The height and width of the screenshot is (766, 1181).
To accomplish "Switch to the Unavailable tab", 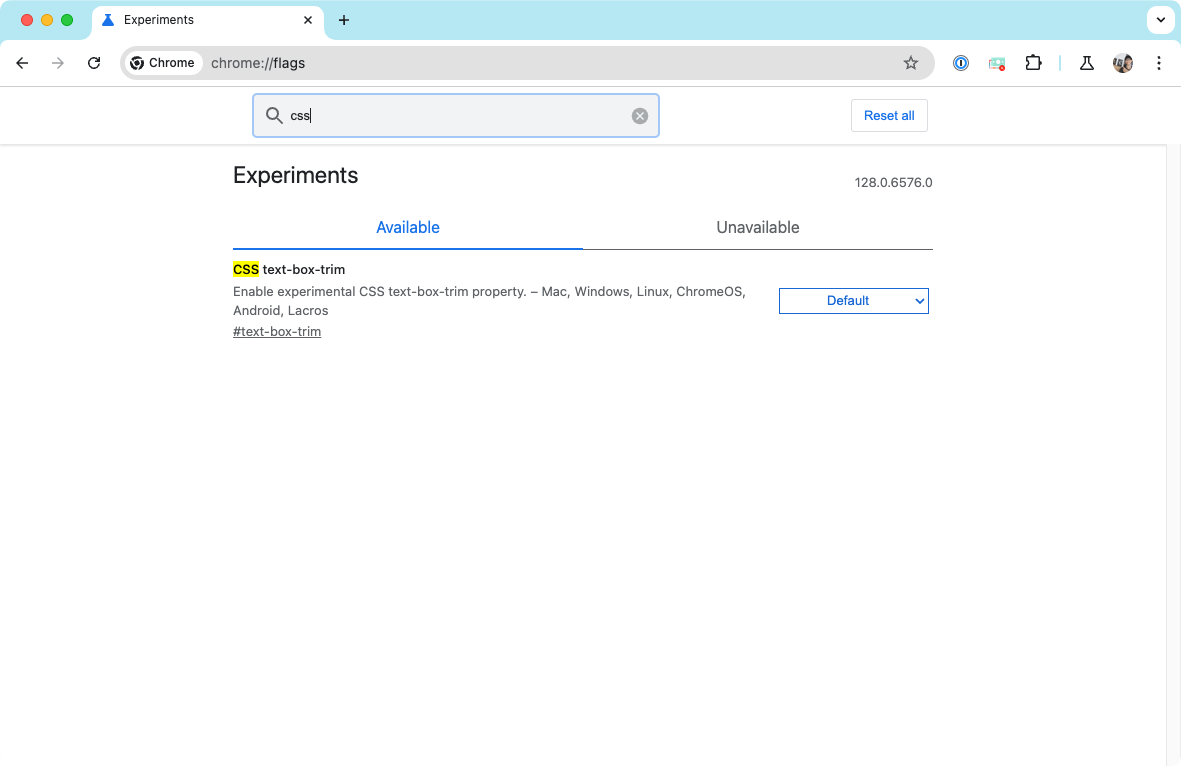I will click(757, 227).
